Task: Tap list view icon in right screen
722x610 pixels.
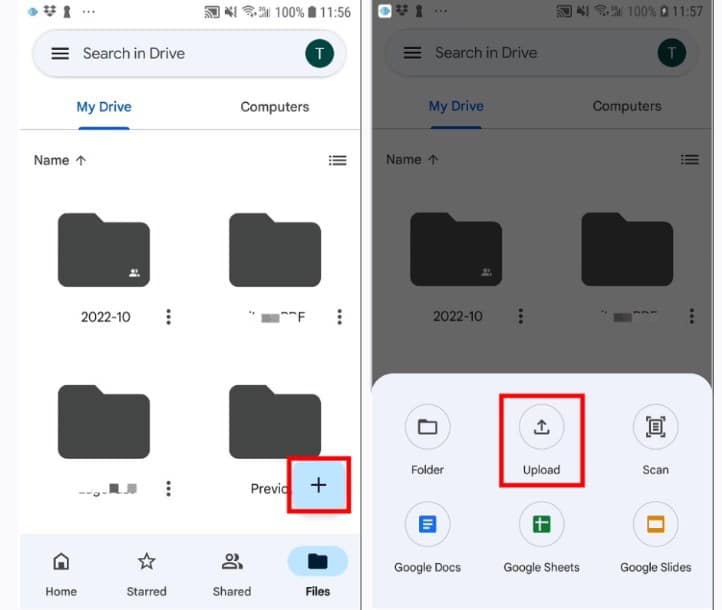Action: tap(690, 159)
